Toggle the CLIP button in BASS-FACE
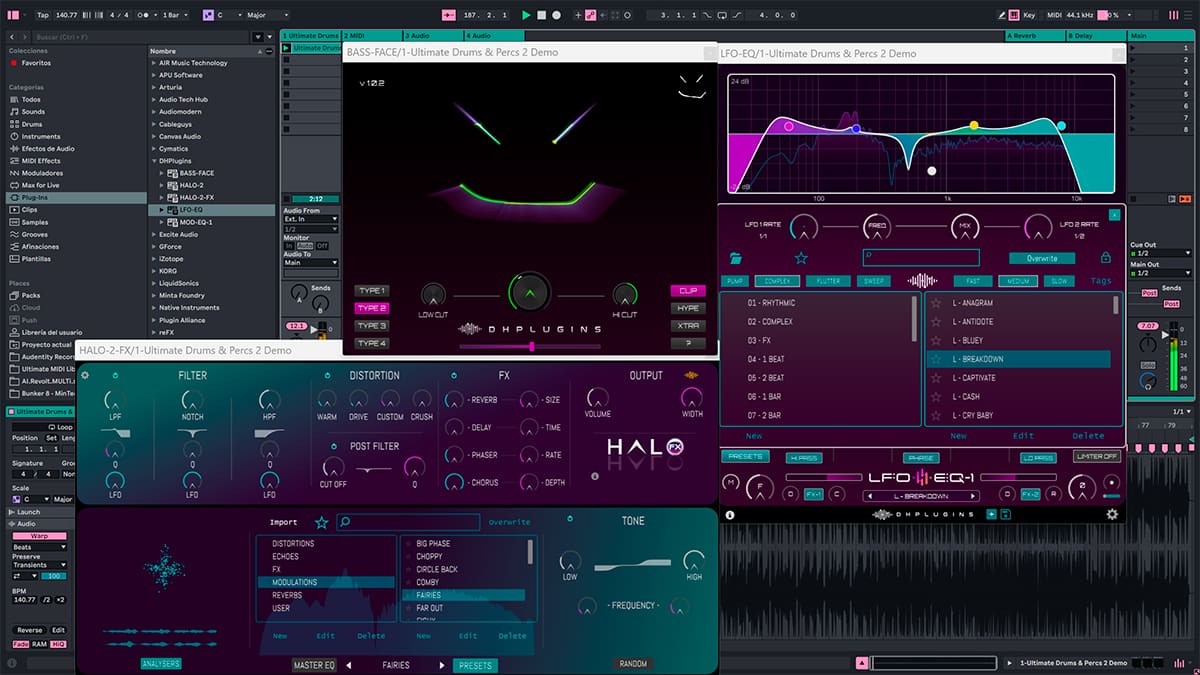Image resolution: width=1200 pixels, height=675 pixels. tap(688, 291)
